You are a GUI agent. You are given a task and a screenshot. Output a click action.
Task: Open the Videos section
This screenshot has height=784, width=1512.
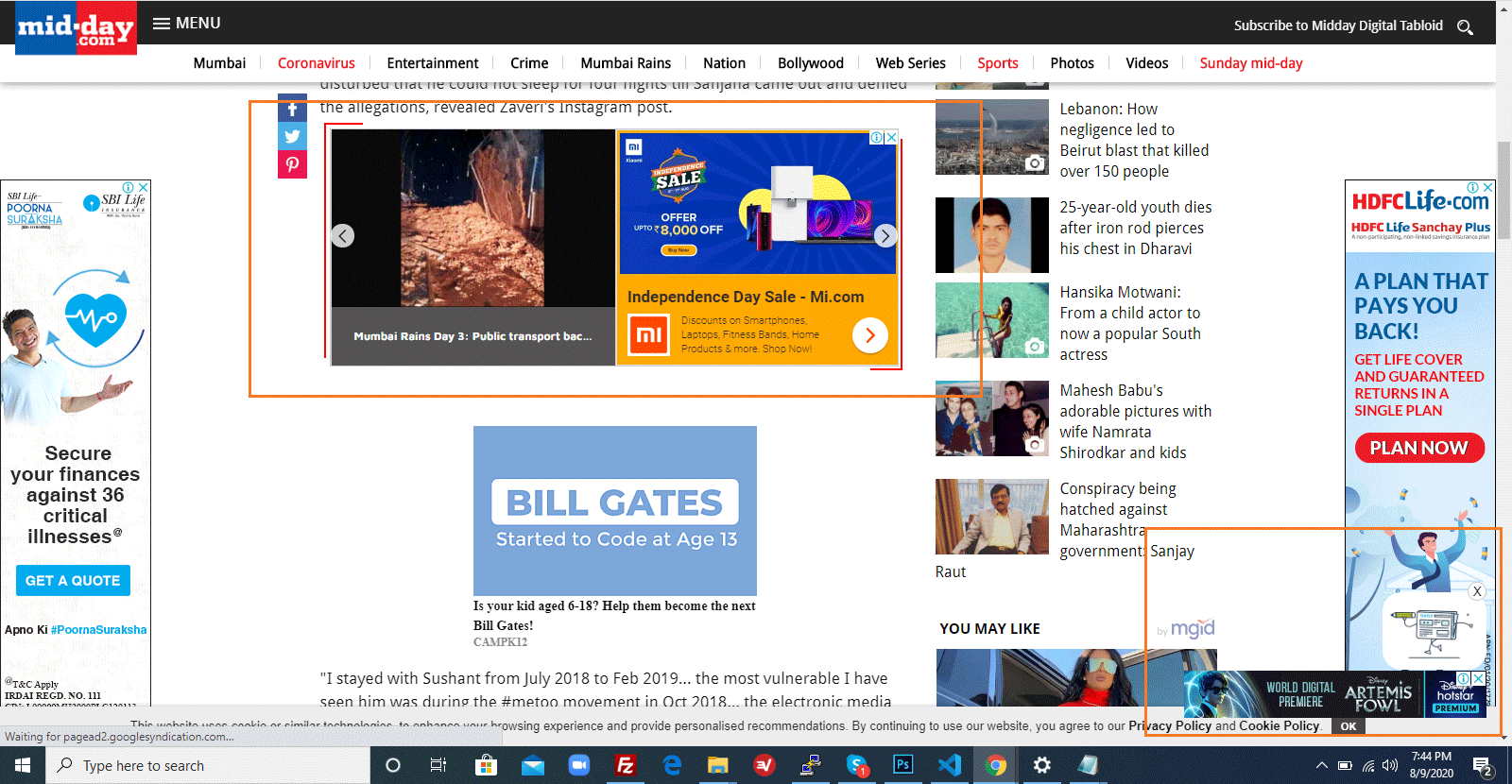coord(1146,63)
